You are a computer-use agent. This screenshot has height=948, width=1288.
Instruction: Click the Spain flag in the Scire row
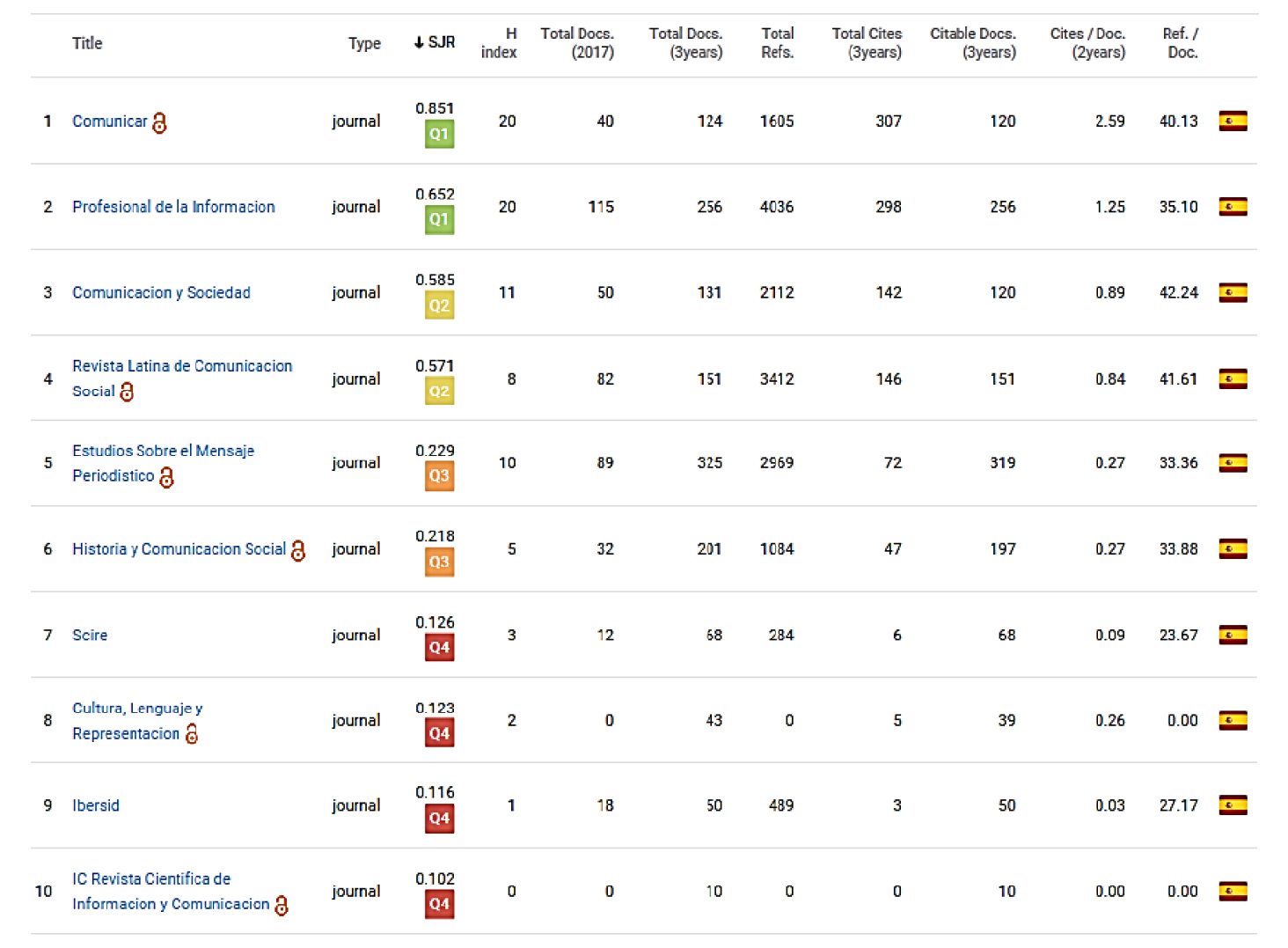click(1233, 635)
